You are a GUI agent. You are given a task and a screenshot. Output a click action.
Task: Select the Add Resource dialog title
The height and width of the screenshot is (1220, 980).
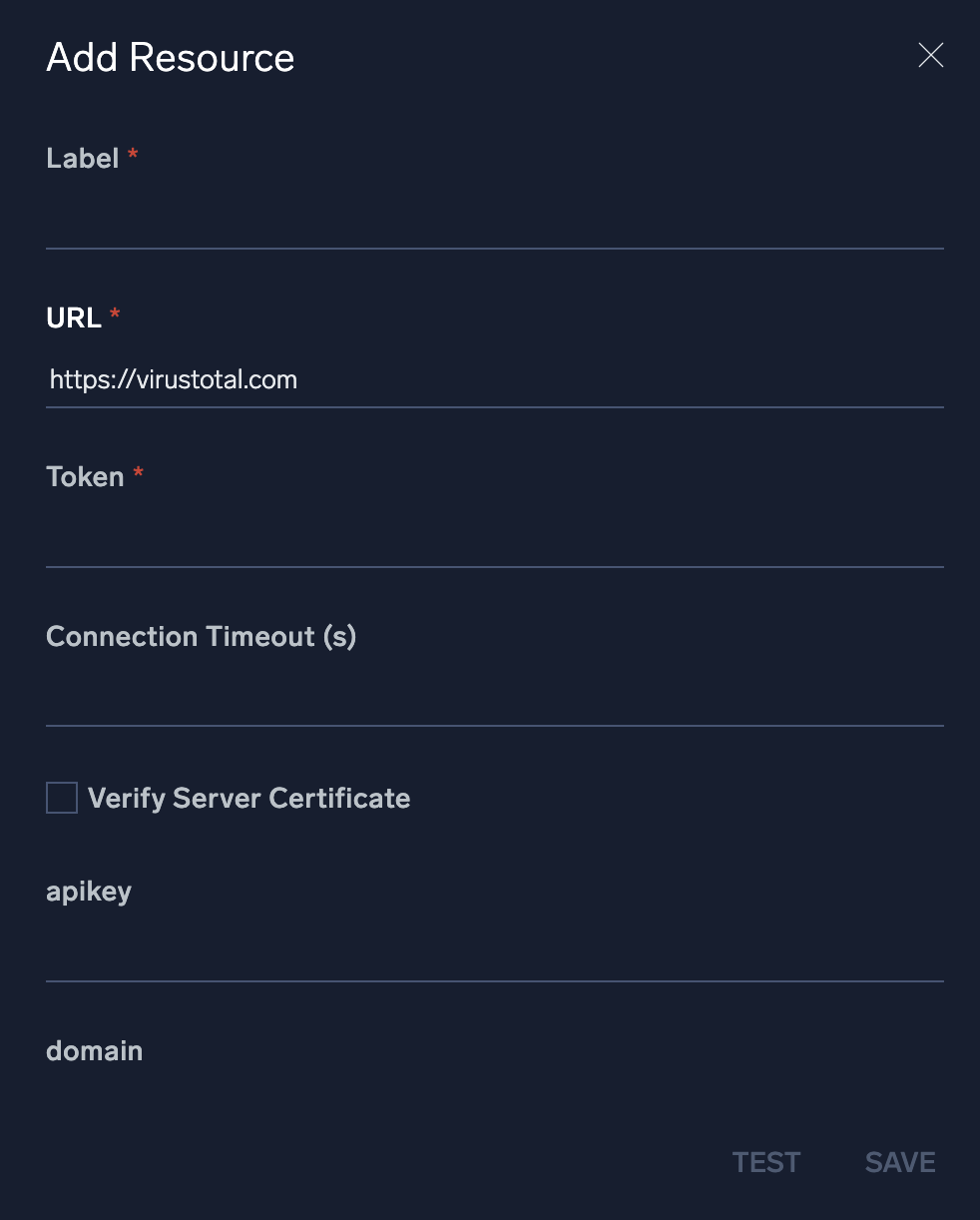click(170, 57)
